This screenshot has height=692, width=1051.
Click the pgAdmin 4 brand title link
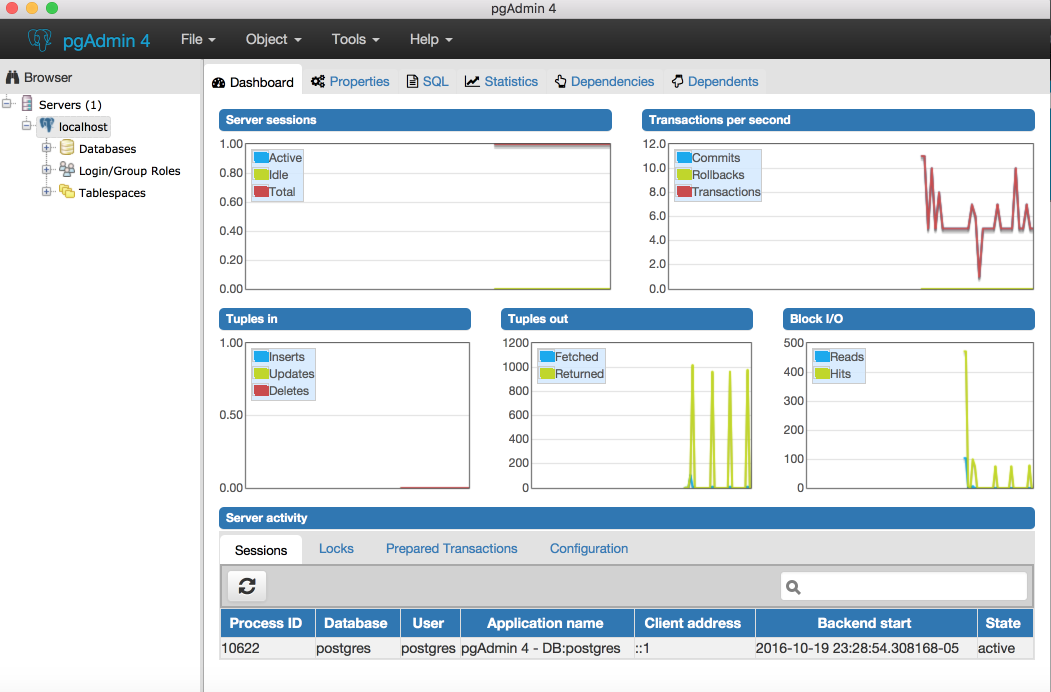pos(106,41)
